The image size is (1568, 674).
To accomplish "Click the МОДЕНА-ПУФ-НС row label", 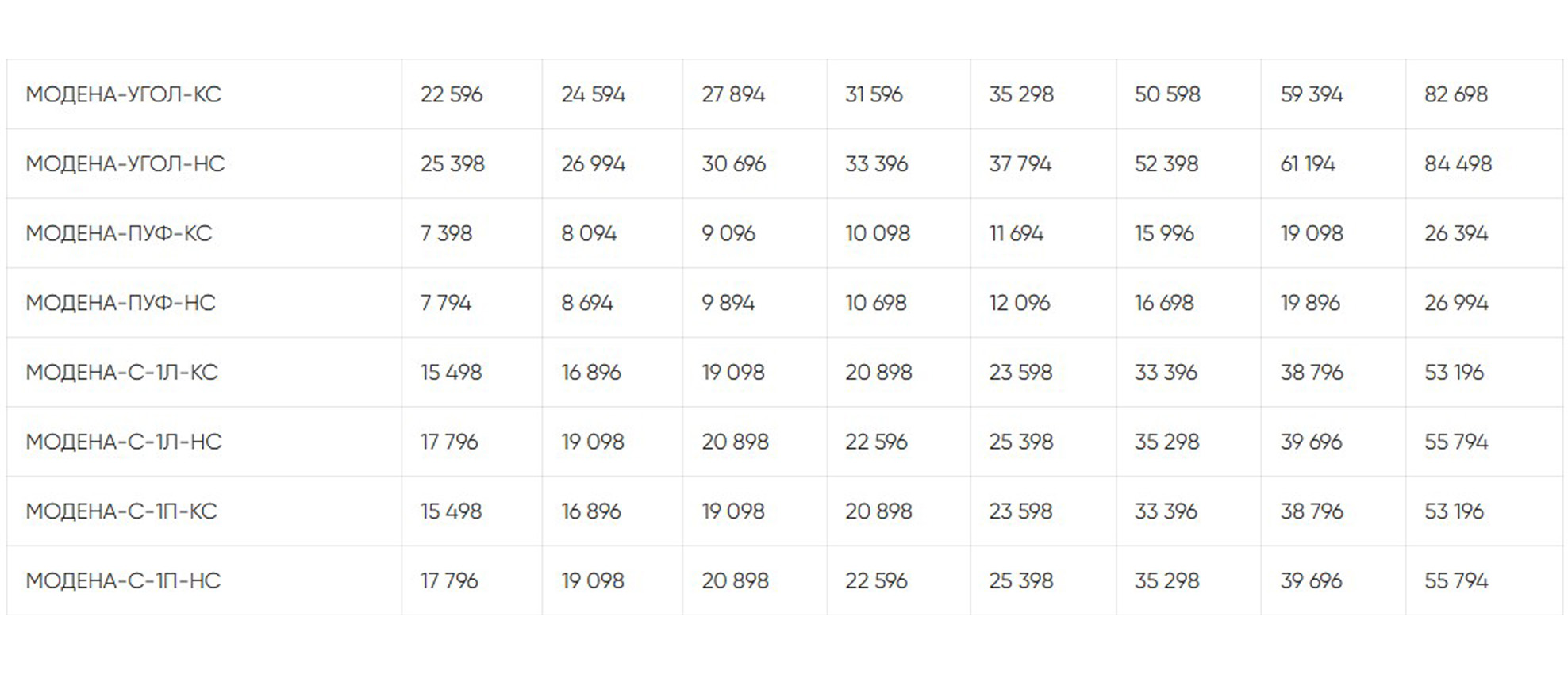I will [120, 303].
